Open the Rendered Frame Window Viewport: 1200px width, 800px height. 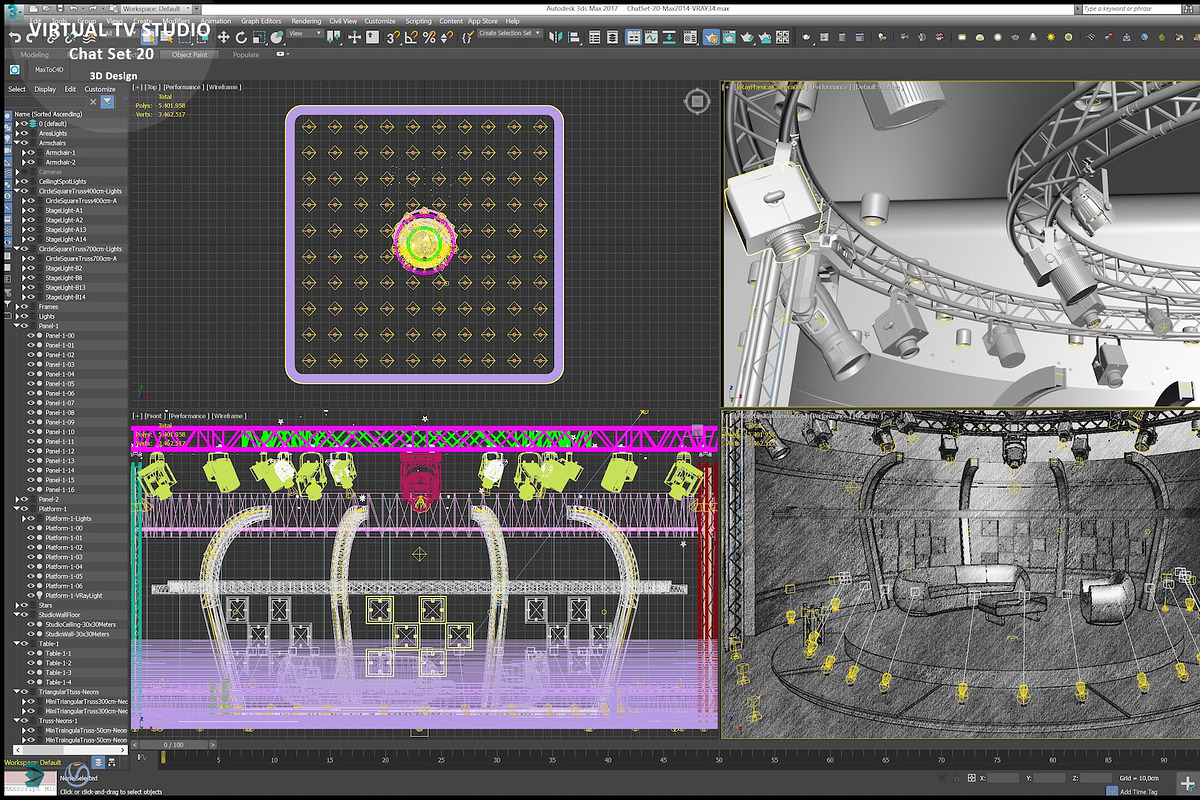(729, 37)
